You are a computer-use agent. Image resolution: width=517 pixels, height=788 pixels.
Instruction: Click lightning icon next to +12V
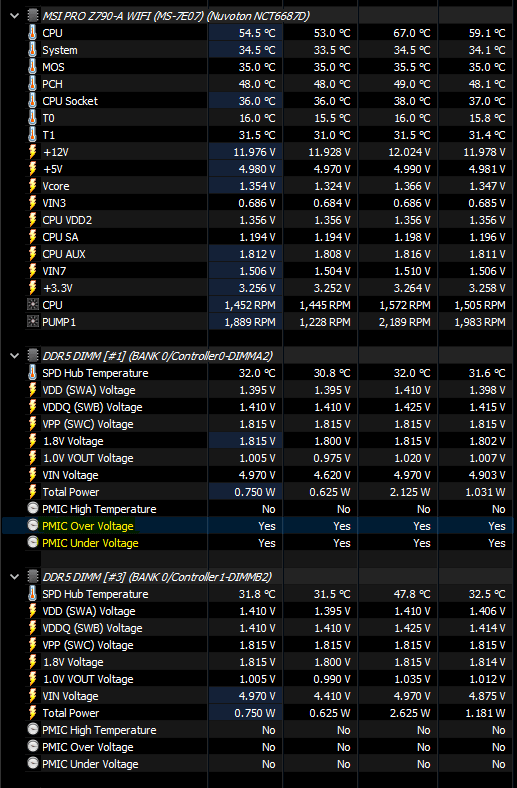point(33,152)
